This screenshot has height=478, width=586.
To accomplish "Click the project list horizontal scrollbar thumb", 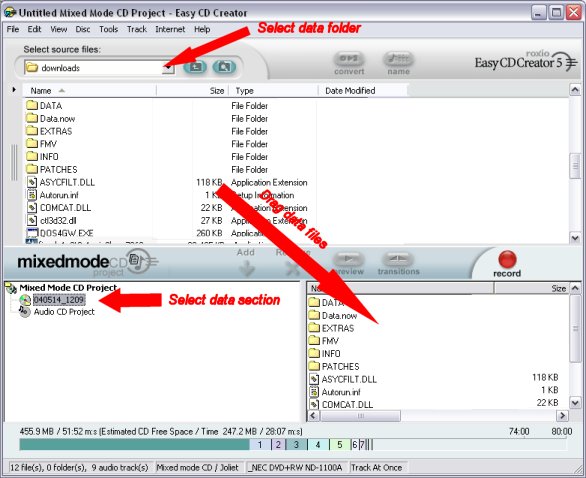I will pos(361,416).
